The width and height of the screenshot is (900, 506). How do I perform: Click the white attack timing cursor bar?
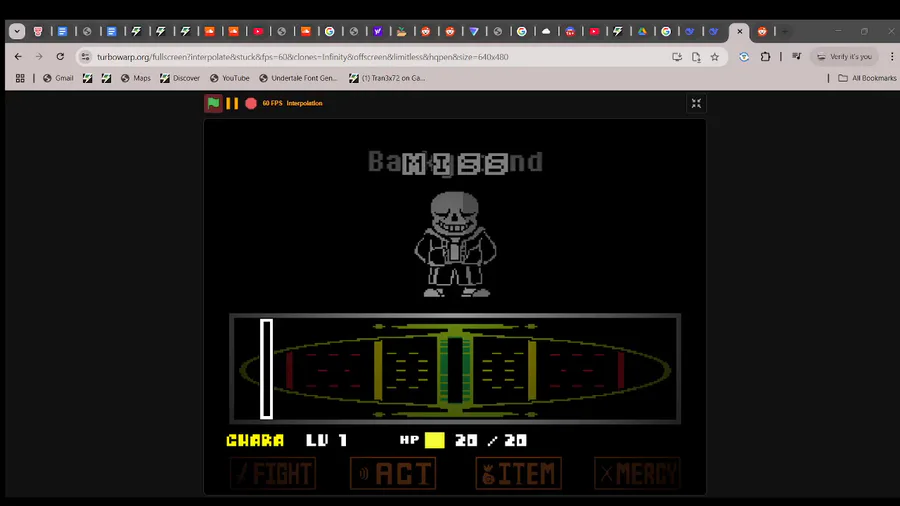point(266,369)
